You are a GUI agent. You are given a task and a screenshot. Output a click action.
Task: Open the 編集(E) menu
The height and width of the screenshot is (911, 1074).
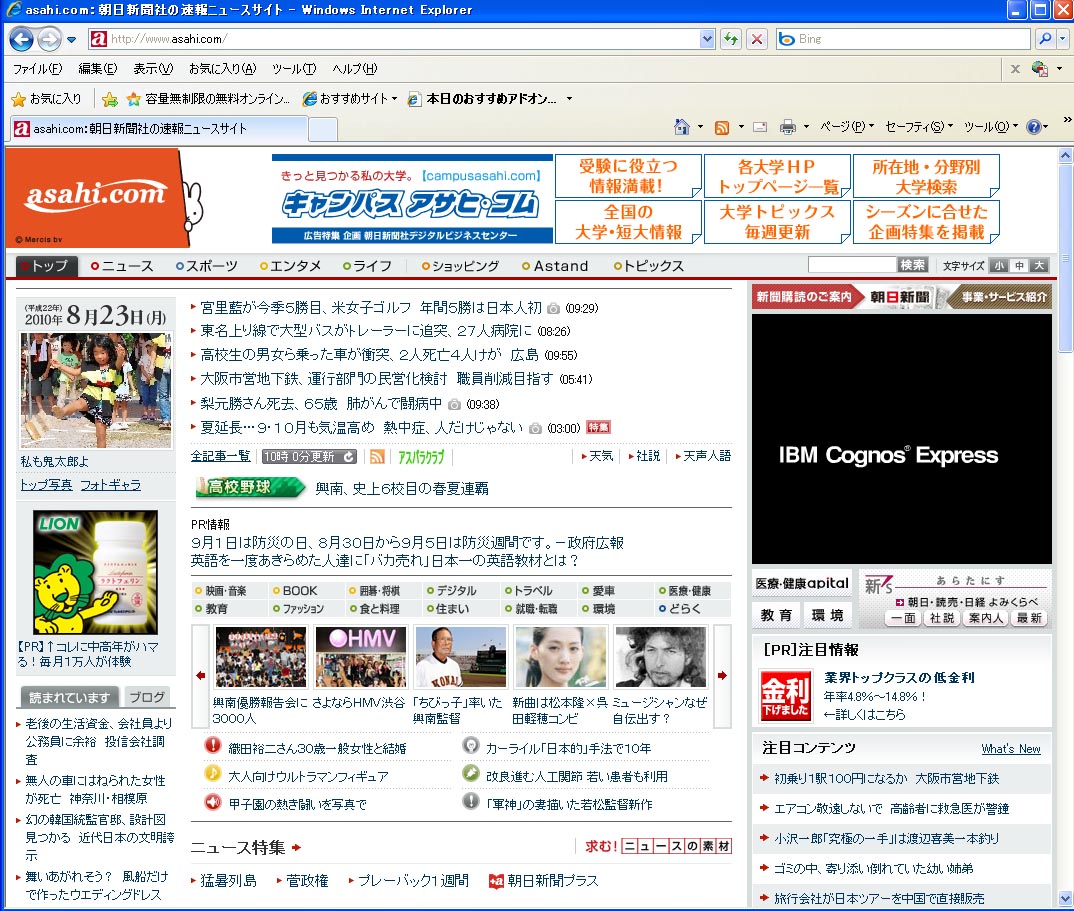[x=97, y=68]
